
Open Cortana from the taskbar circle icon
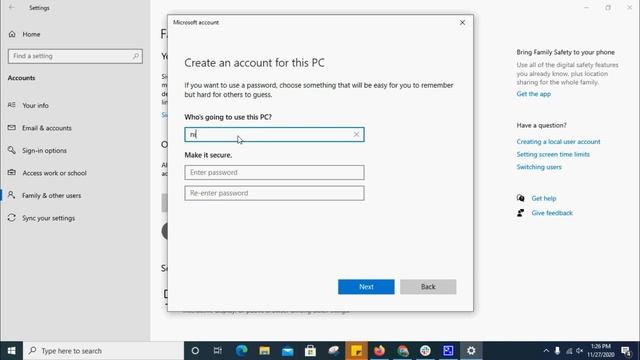[195, 351]
